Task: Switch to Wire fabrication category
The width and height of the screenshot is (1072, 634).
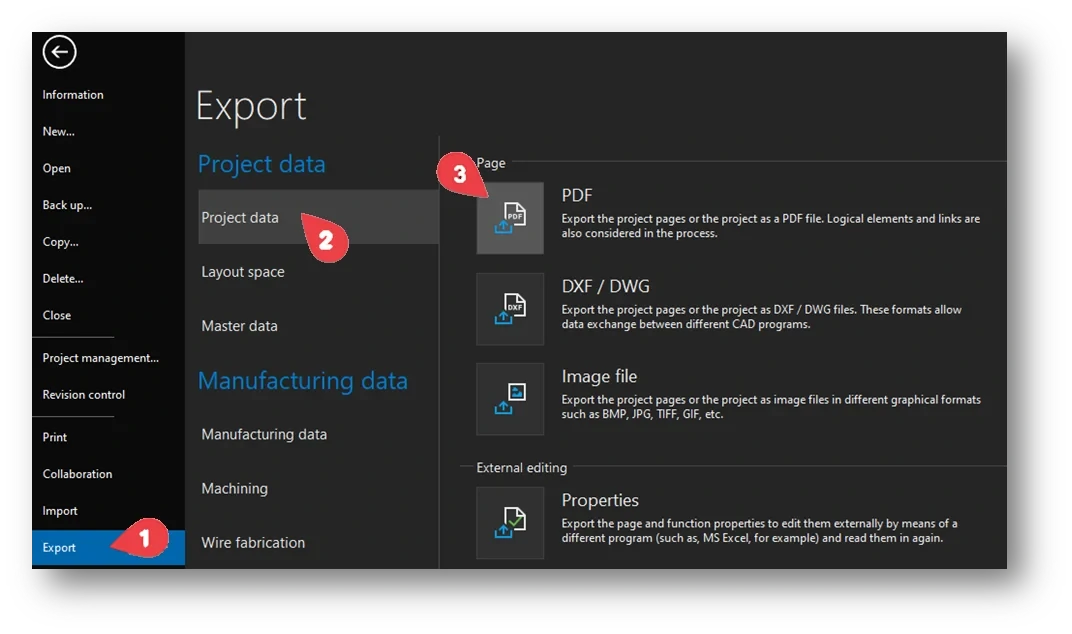Action: (253, 542)
